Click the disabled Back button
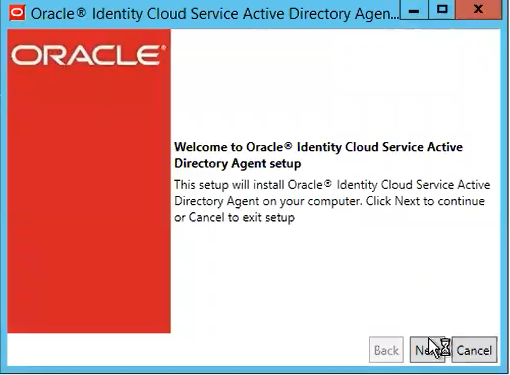 [386, 350]
